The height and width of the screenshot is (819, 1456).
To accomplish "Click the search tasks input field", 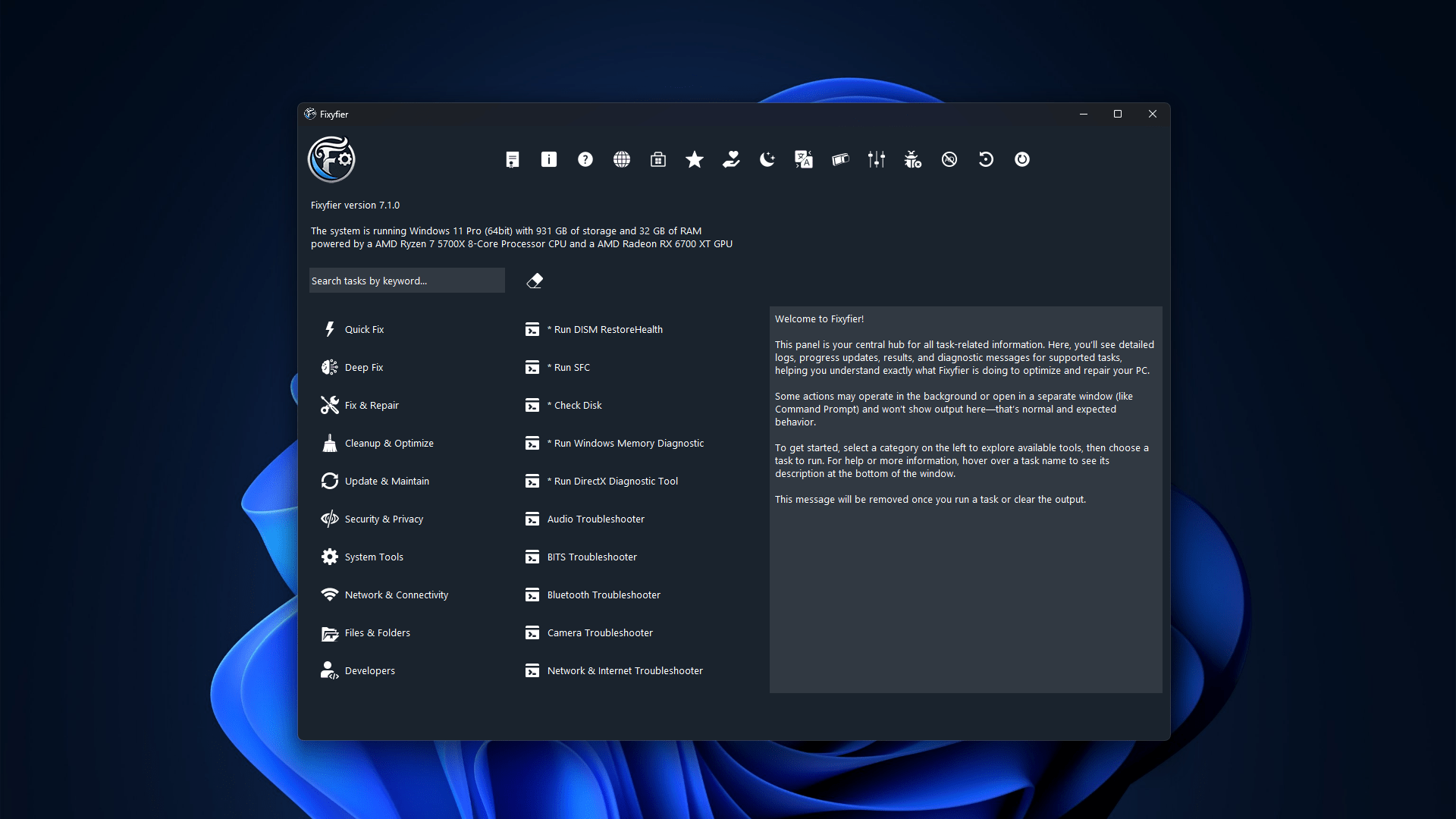I will [x=406, y=280].
